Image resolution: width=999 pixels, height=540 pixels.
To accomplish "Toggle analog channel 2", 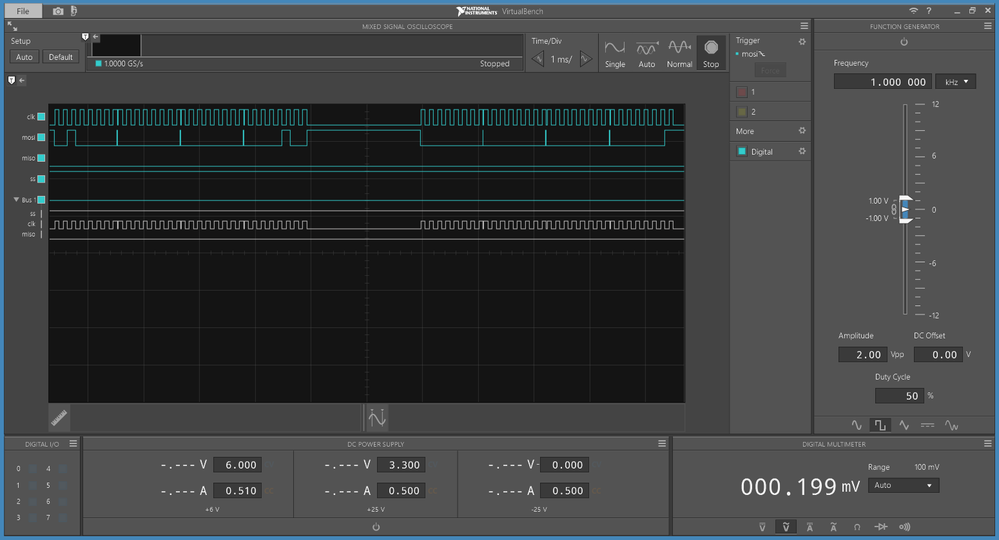I will pos(742,111).
